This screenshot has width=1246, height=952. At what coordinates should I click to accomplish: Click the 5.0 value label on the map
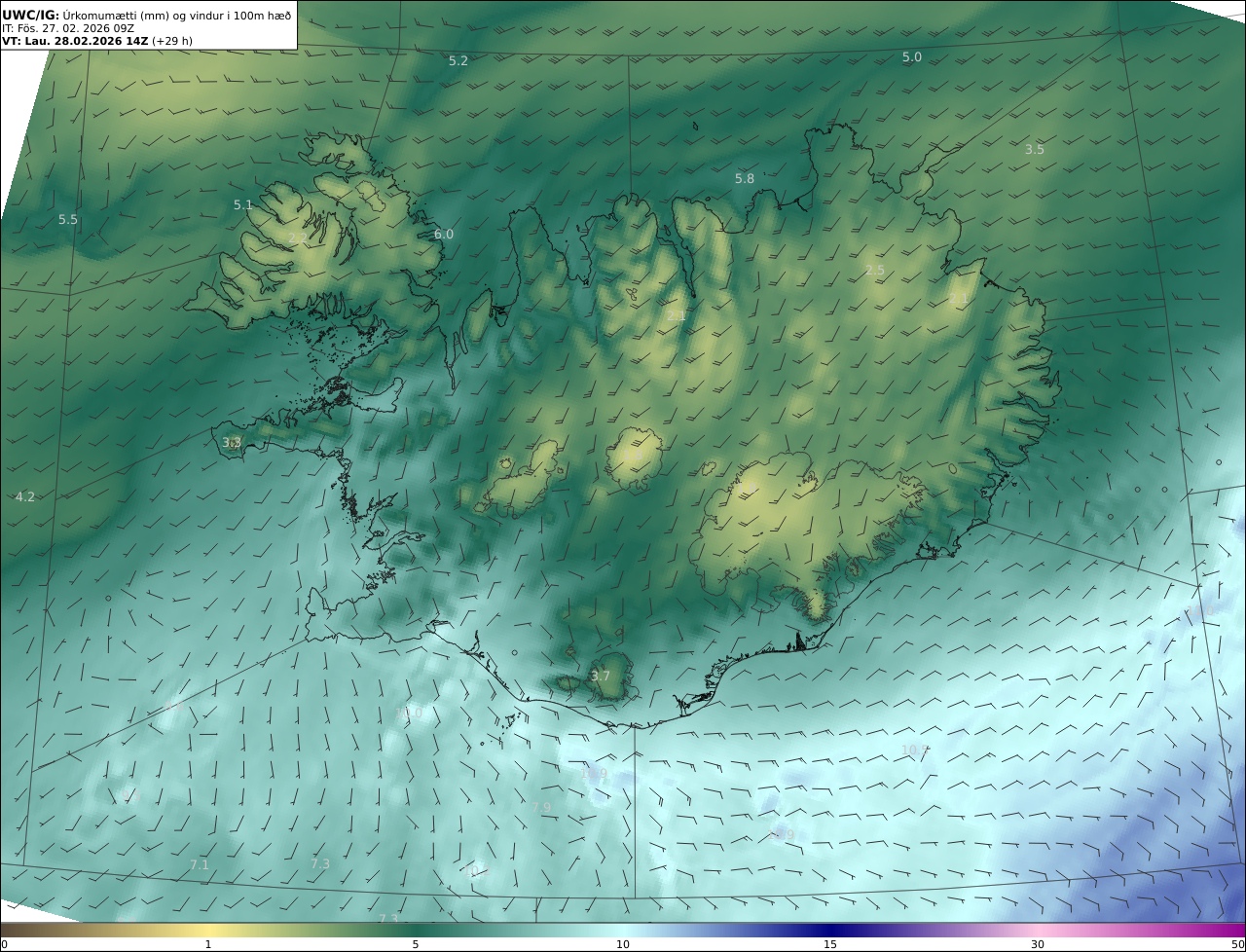point(912,57)
